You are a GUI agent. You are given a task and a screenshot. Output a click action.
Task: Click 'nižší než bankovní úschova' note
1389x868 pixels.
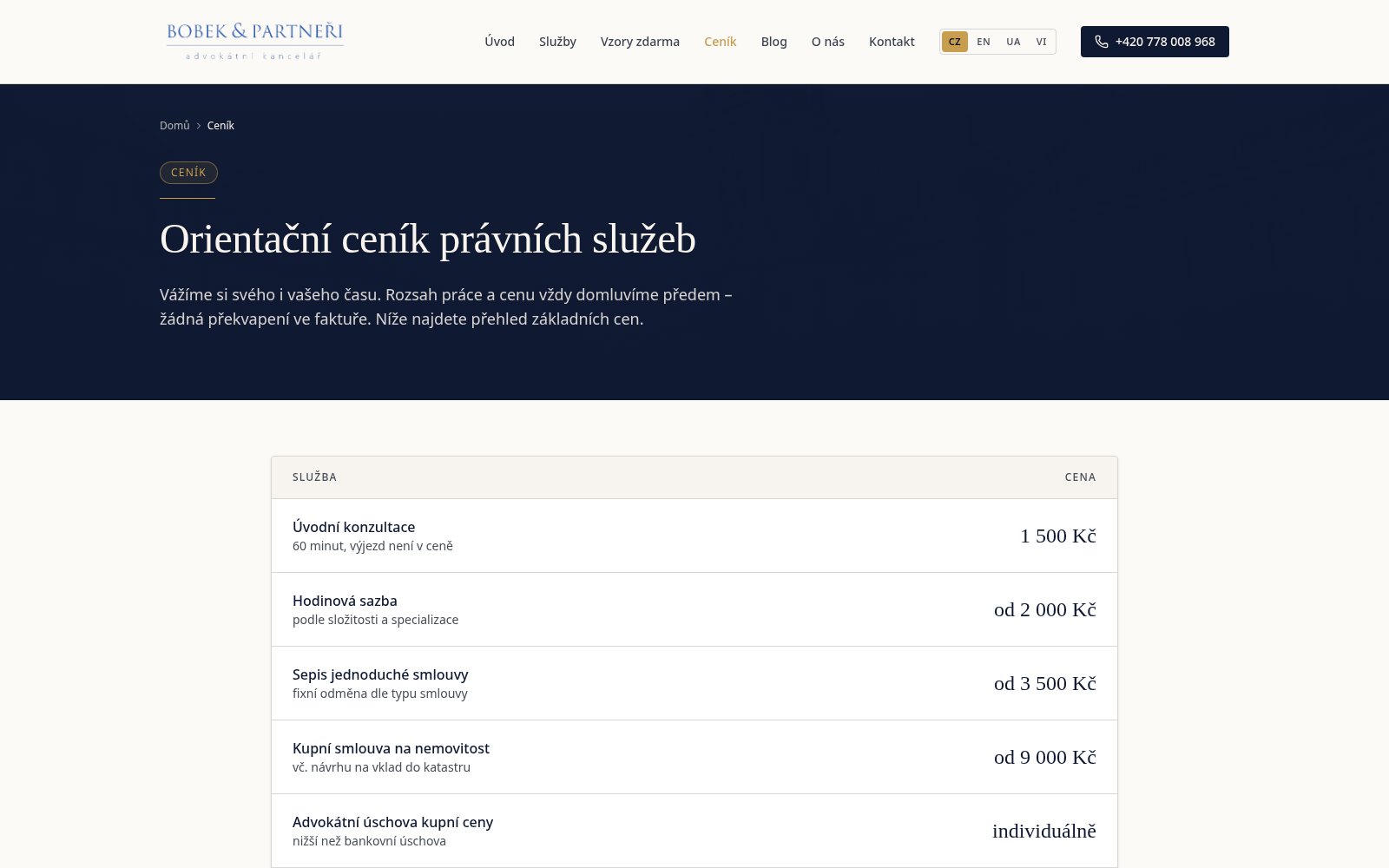(x=370, y=841)
